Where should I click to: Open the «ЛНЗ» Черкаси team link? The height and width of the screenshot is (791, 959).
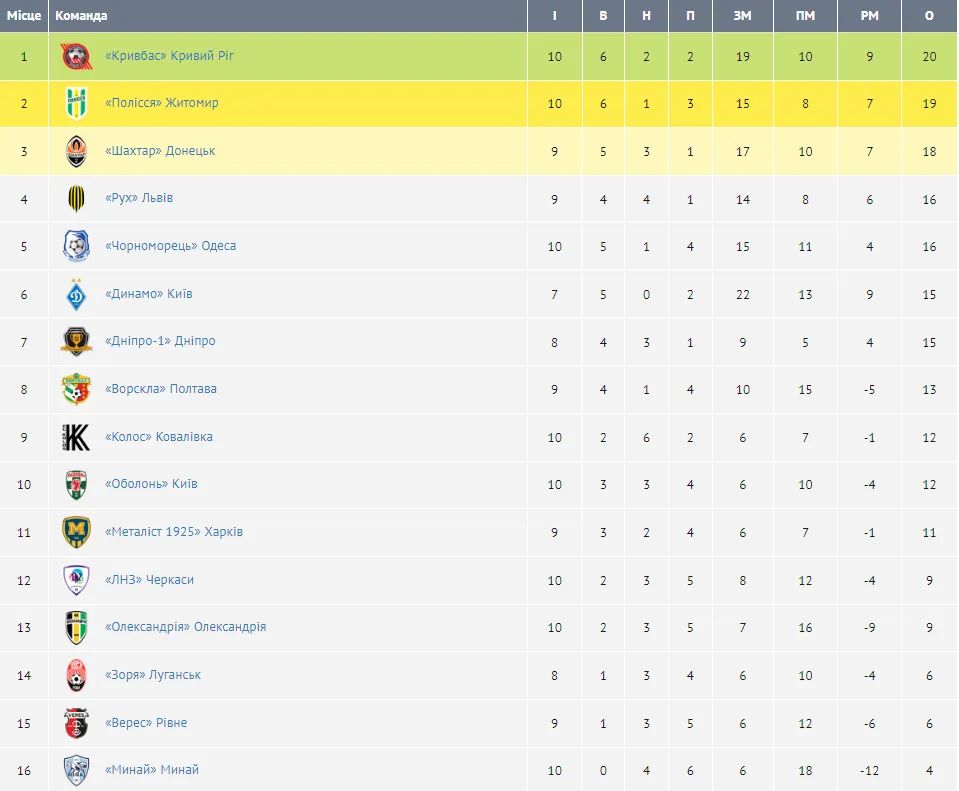coord(149,580)
